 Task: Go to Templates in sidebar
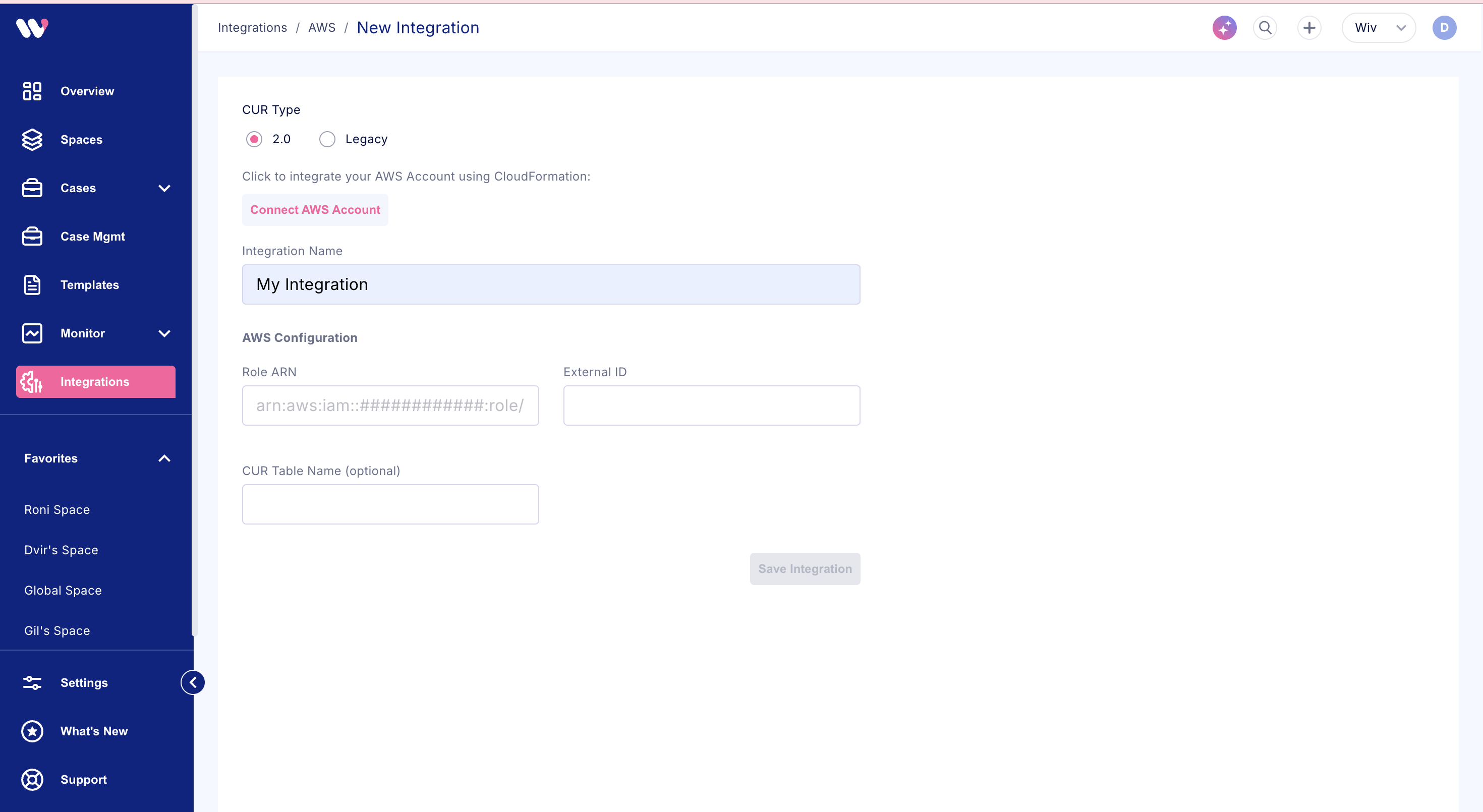tap(89, 285)
